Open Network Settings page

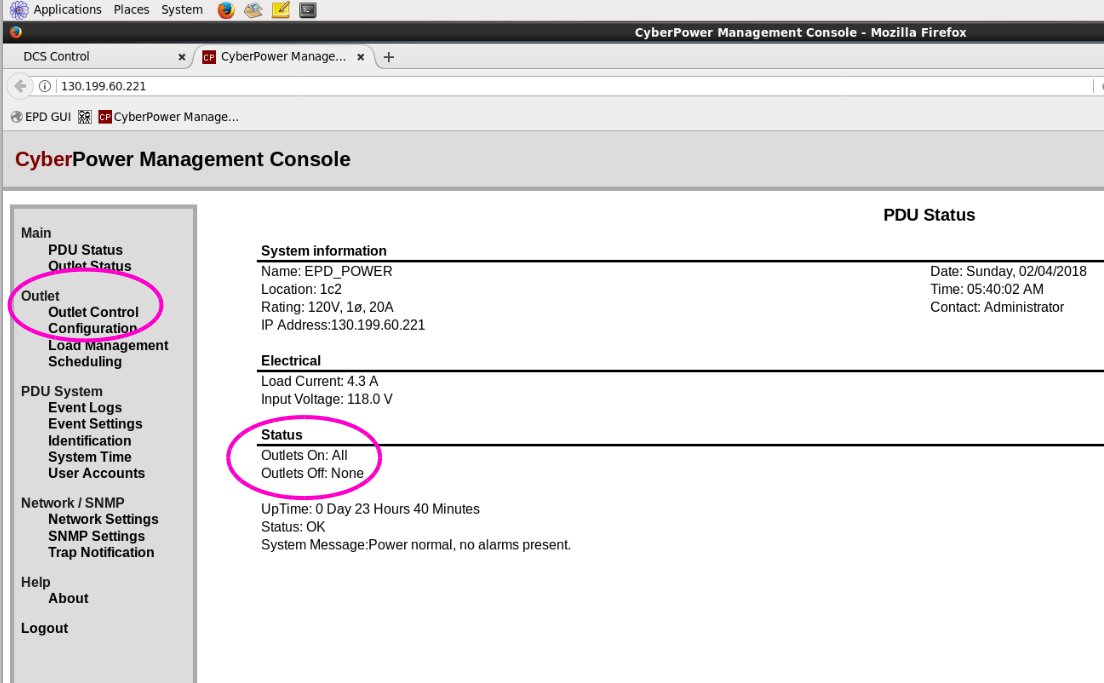pyautogui.click(x=103, y=519)
